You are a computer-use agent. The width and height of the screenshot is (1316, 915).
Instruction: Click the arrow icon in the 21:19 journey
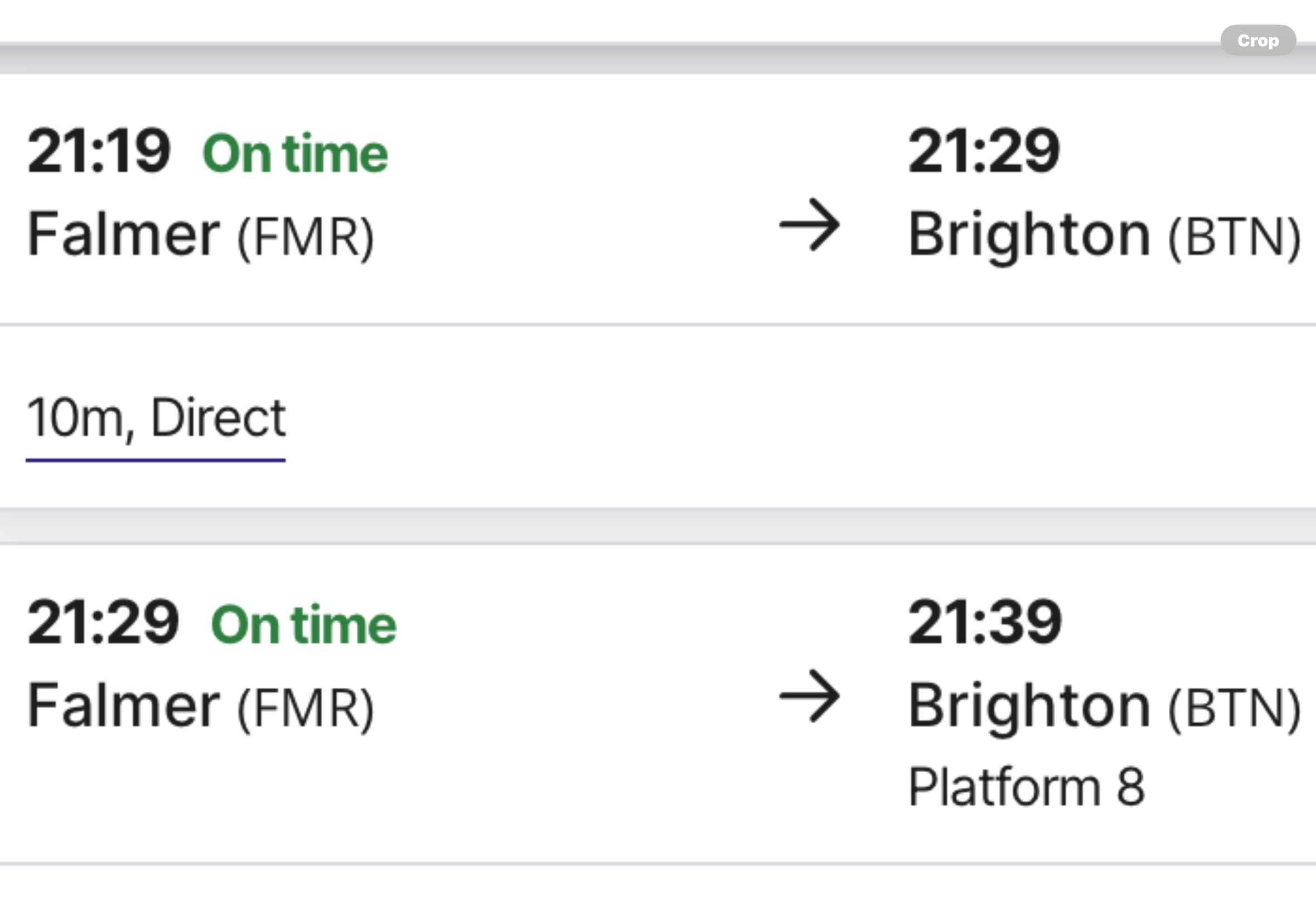click(x=810, y=225)
